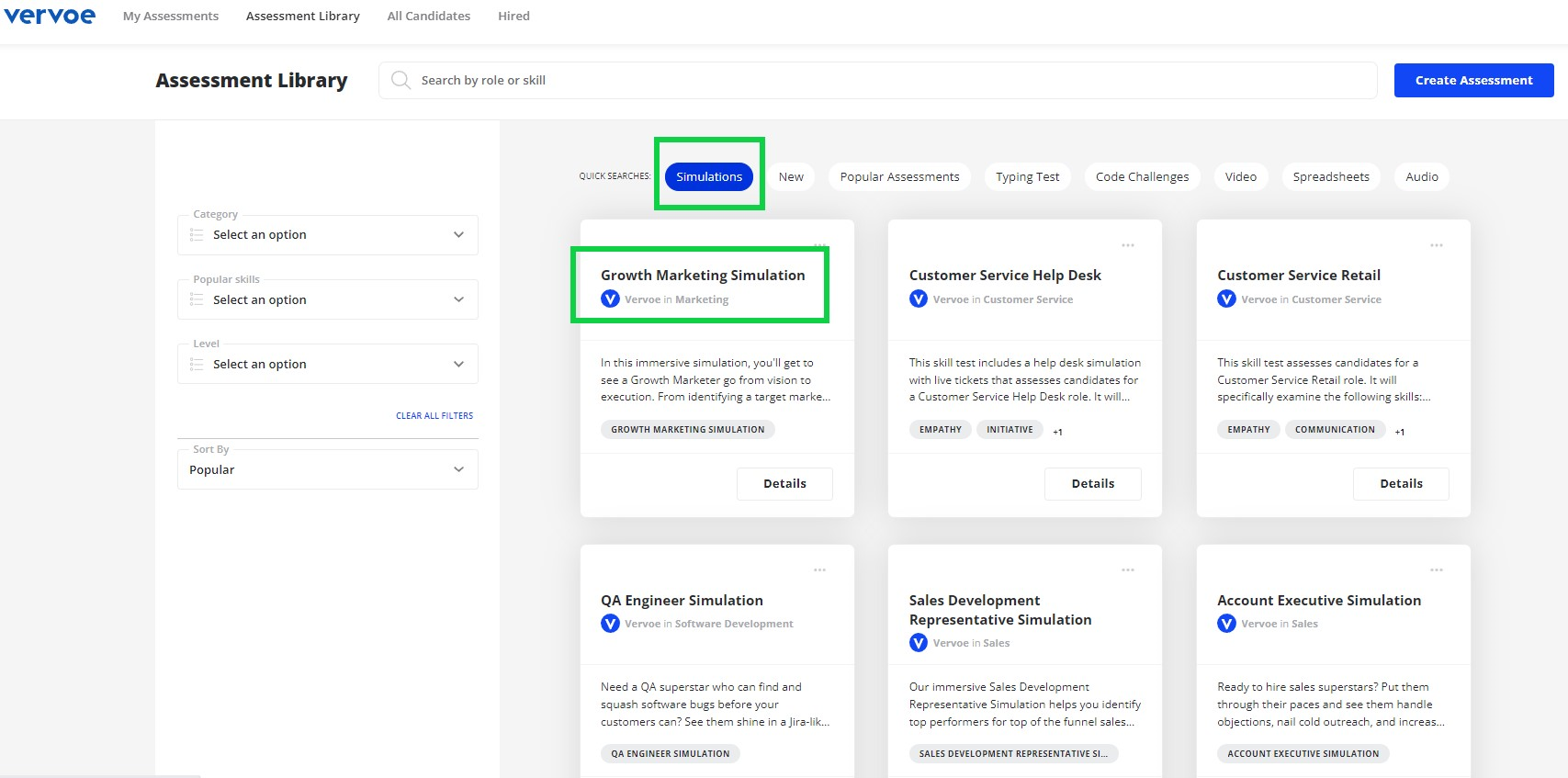Select Audio quick search chip
1568x778 pixels.
1422,176
